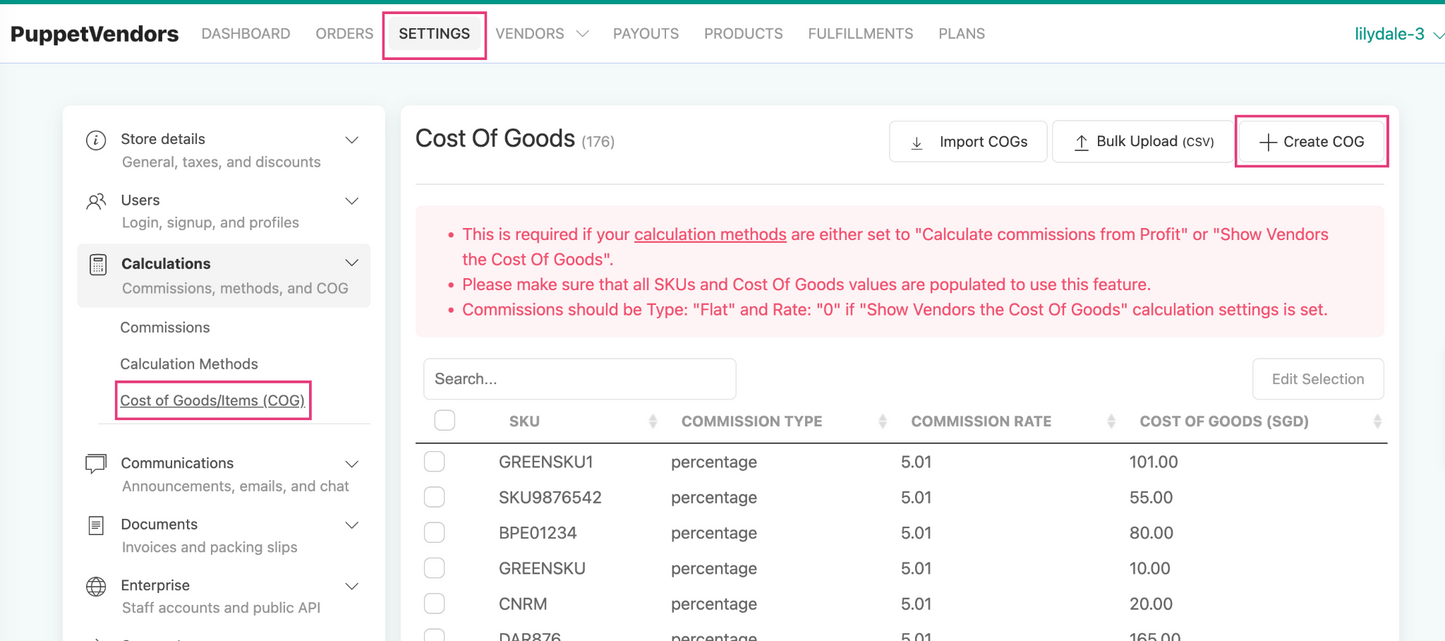The width and height of the screenshot is (1445, 641).
Task: Click the Communications chat bubble icon
Action: click(x=96, y=464)
